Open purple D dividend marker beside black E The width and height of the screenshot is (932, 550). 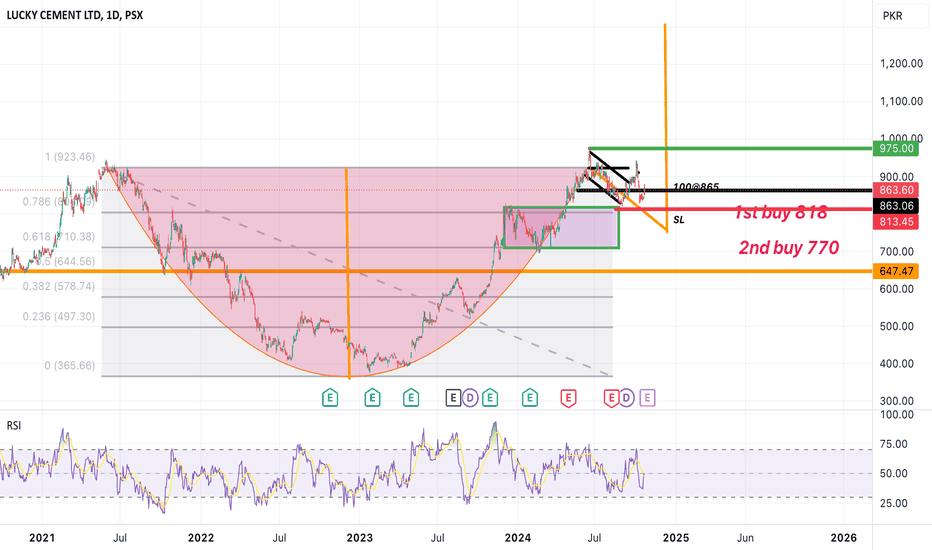pos(470,398)
